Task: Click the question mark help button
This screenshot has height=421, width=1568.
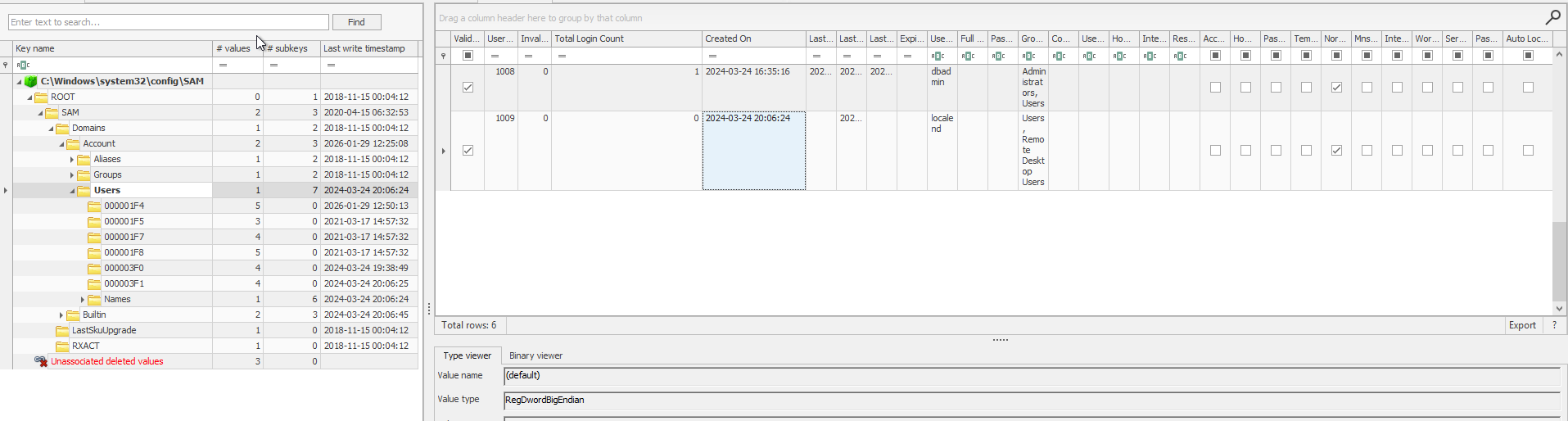Action: (1554, 325)
